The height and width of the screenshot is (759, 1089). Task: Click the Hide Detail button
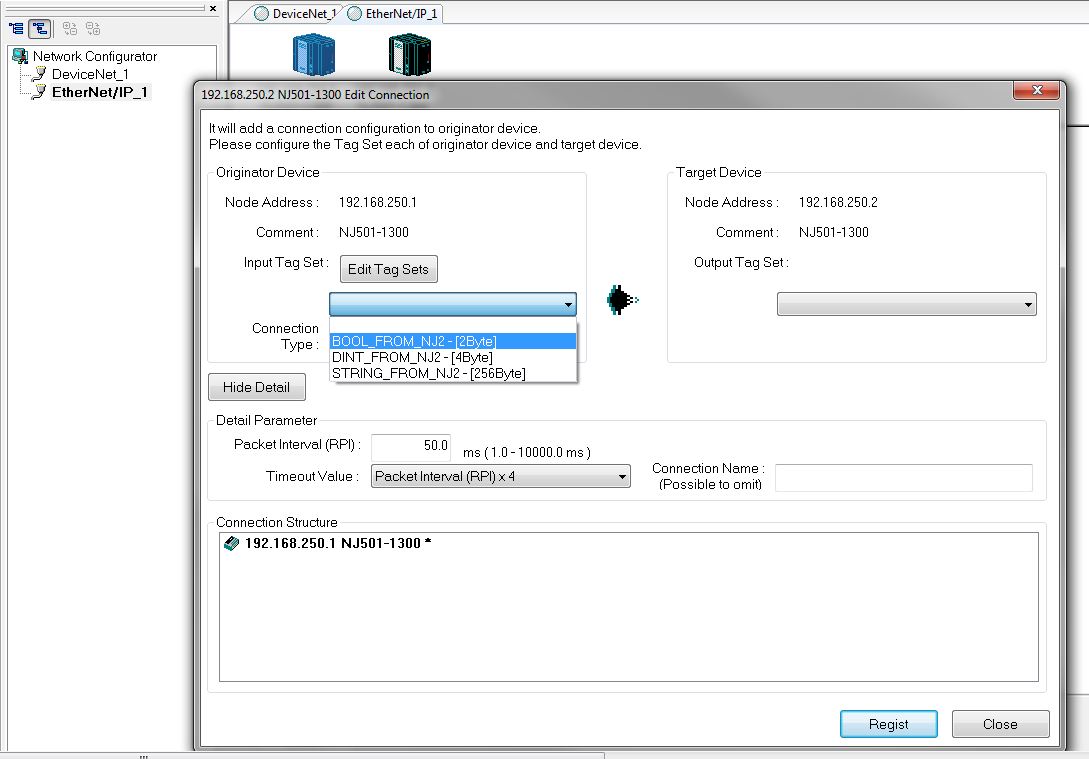[256, 387]
